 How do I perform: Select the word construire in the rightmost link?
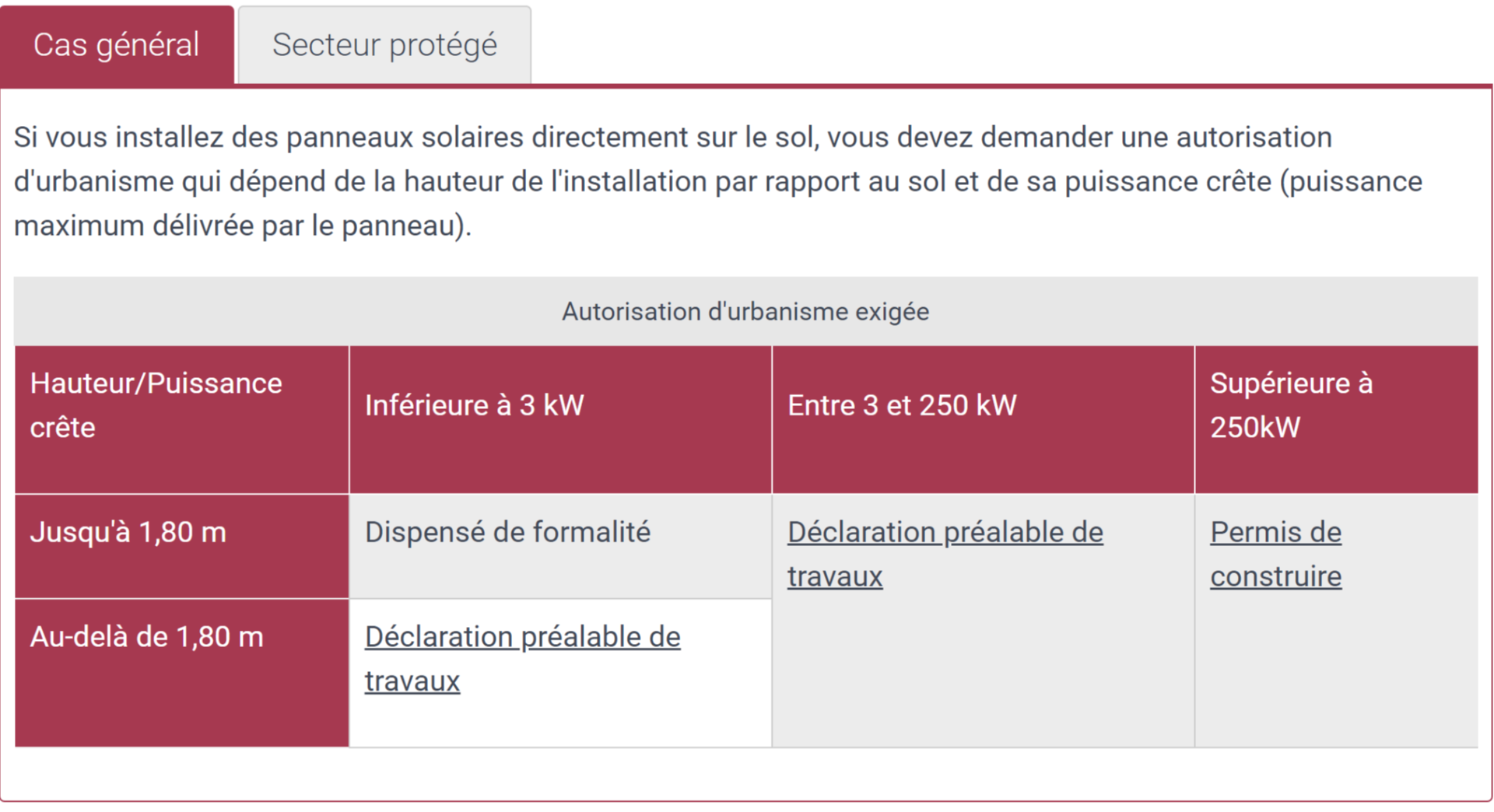tap(1275, 576)
